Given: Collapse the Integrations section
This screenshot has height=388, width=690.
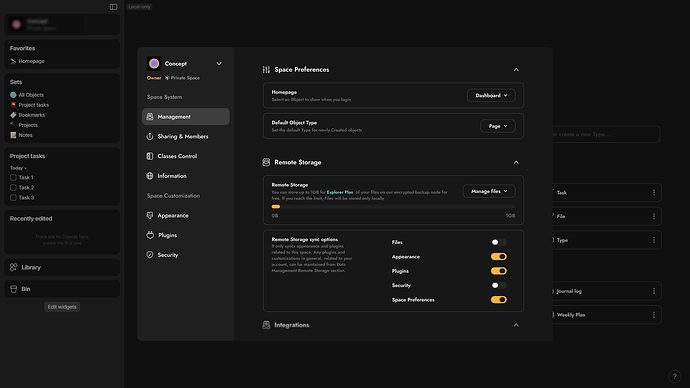Looking at the screenshot, I should click(x=516, y=325).
